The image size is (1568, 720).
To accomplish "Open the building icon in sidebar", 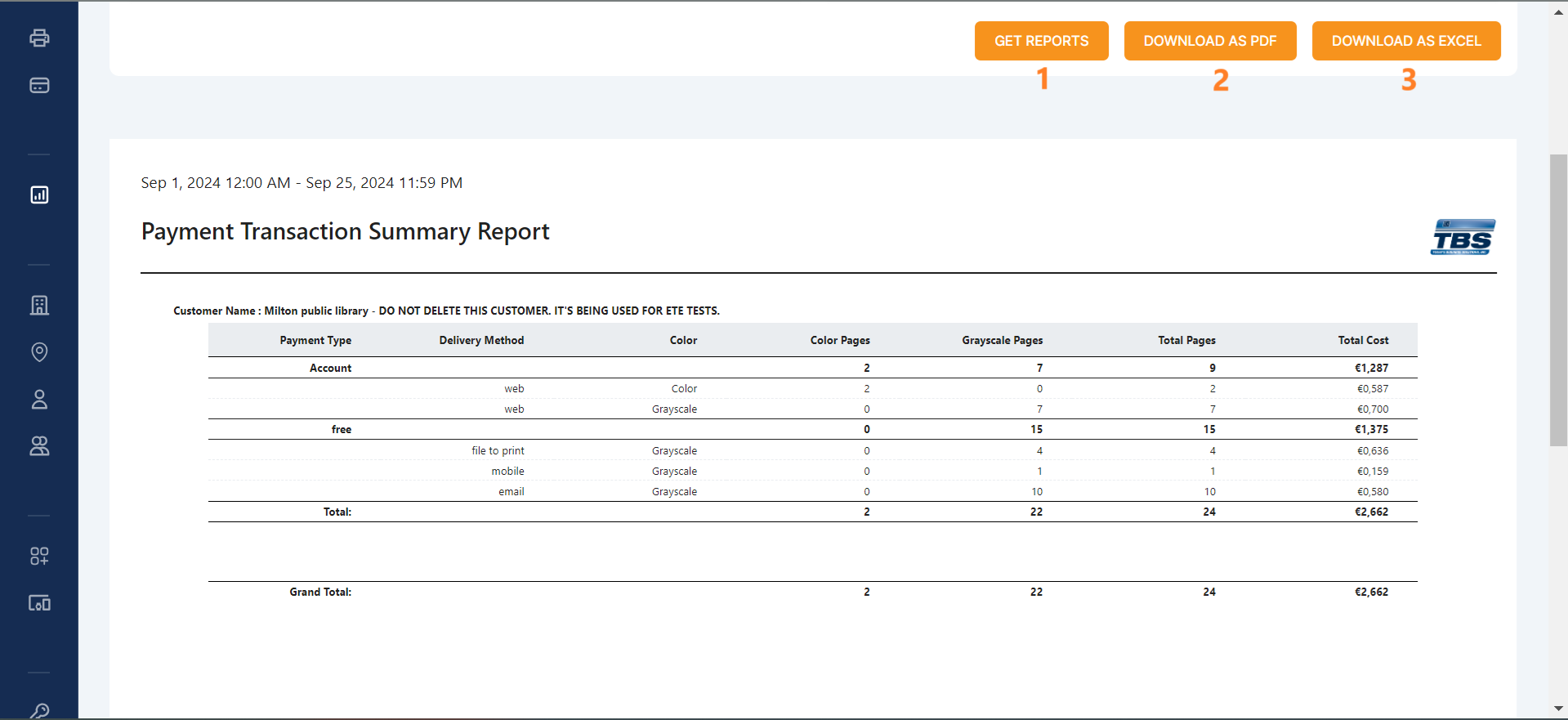I will 39,305.
